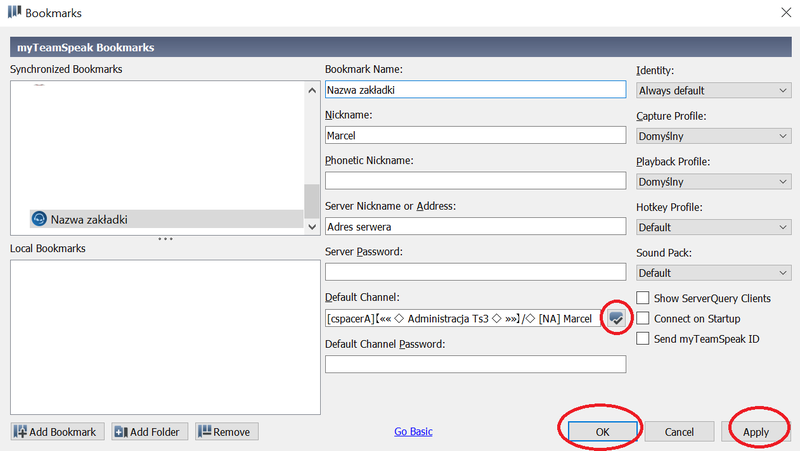Focus the Bookmark Name field
The height and width of the screenshot is (451, 800).
476,89
